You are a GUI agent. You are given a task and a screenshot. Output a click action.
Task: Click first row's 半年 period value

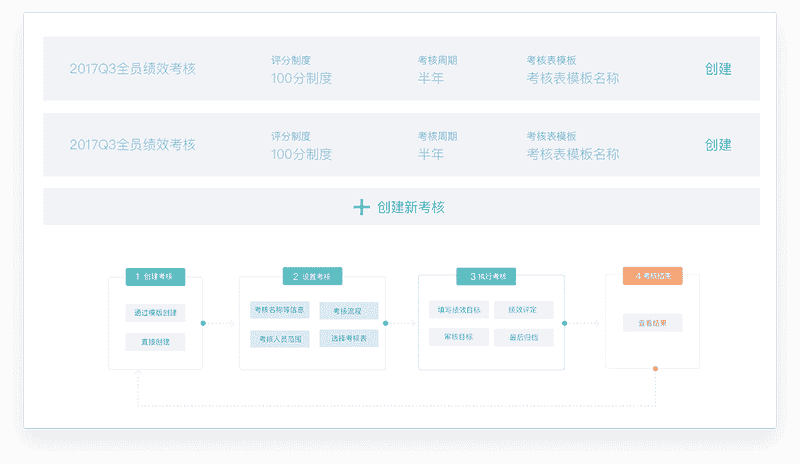tap(431, 78)
